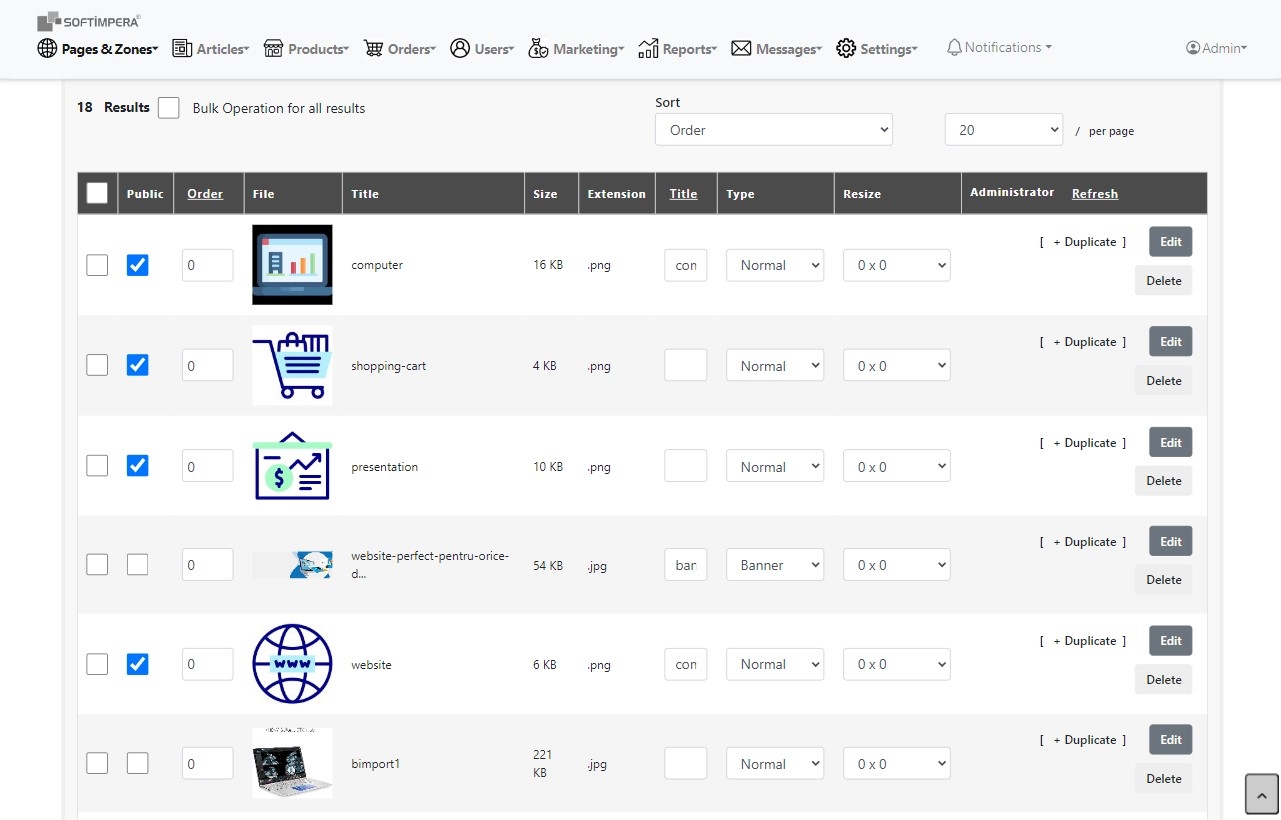Open the Sort dropdown showing Order
This screenshot has height=820, width=1281.
click(x=774, y=130)
